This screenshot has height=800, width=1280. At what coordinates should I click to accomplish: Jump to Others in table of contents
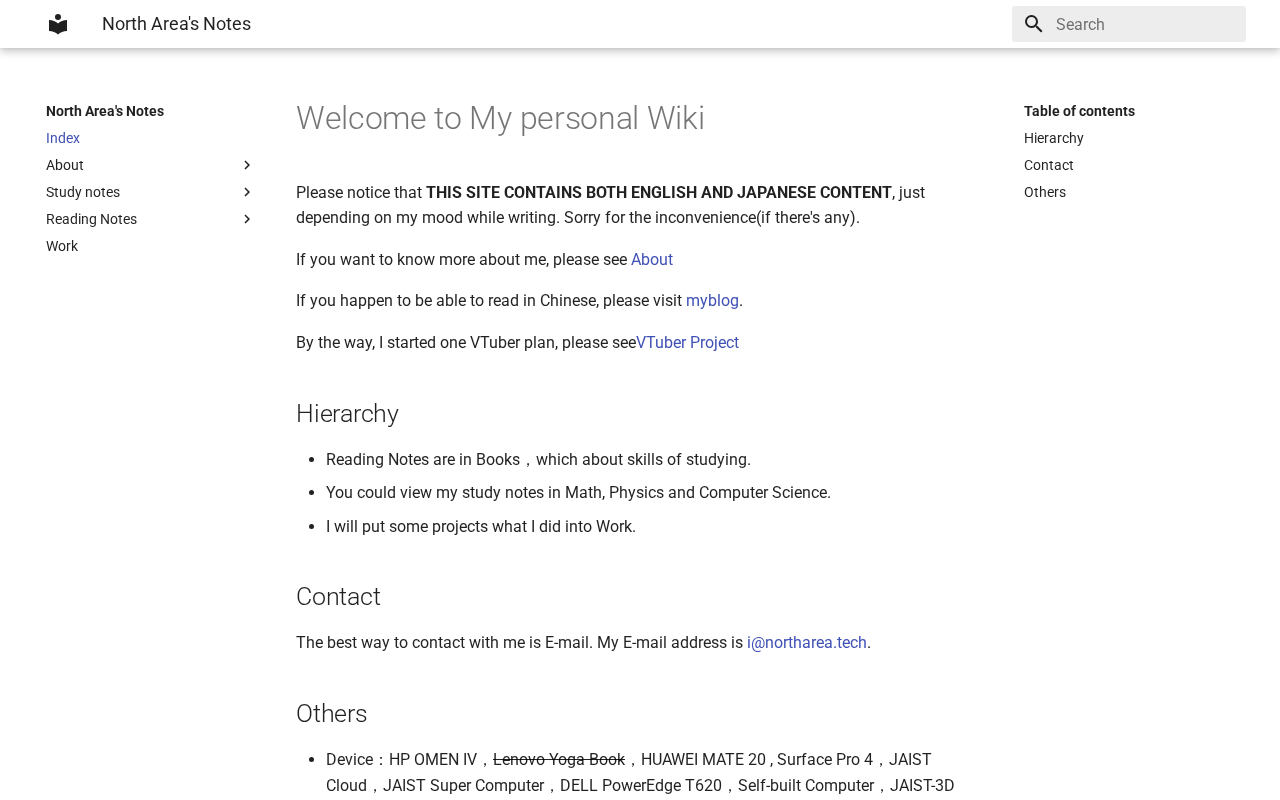(x=1045, y=192)
